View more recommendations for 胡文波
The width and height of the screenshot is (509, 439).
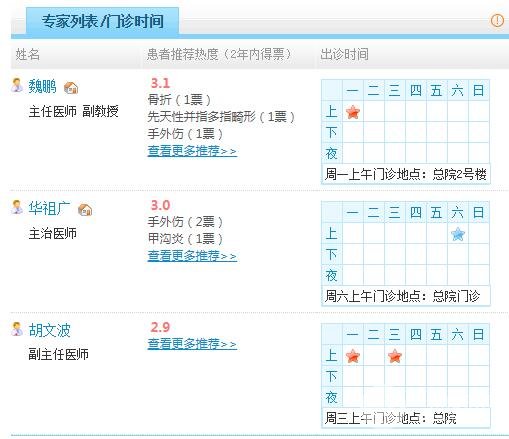click(x=192, y=344)
